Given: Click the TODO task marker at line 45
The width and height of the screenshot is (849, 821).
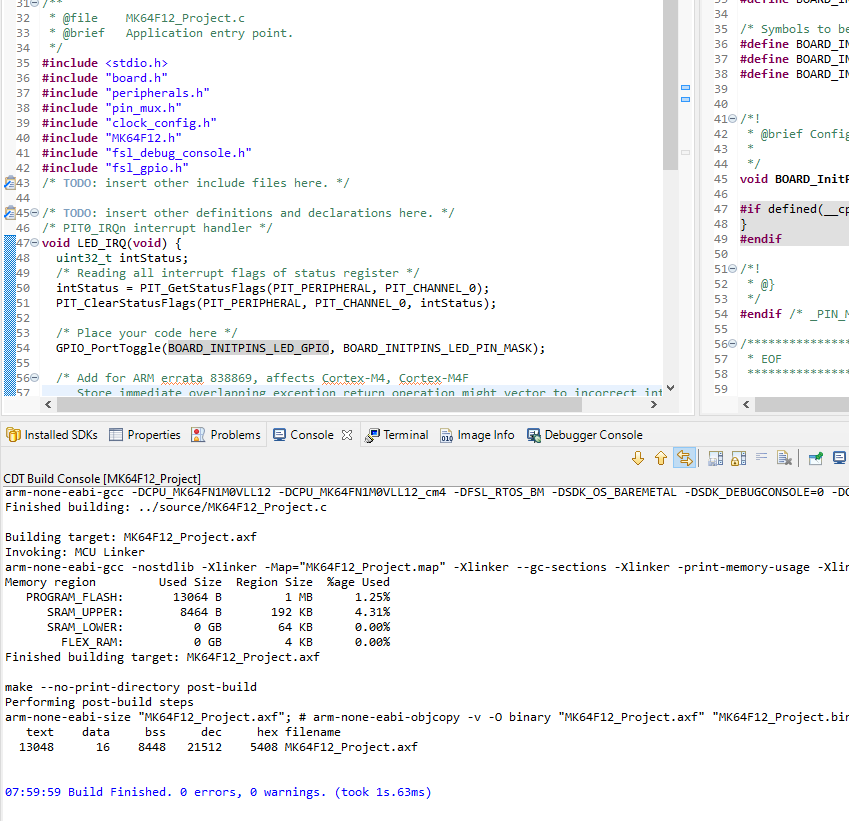Looking at the screenshot, I should point(10,213).
